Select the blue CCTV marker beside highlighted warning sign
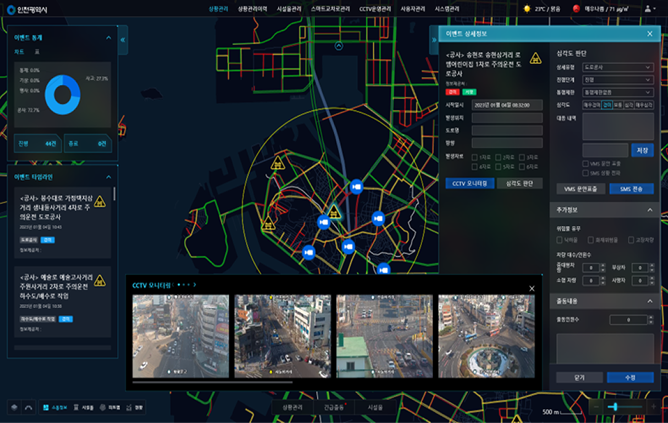This screenshot has width=668, height=423. [x=324, y=222]
